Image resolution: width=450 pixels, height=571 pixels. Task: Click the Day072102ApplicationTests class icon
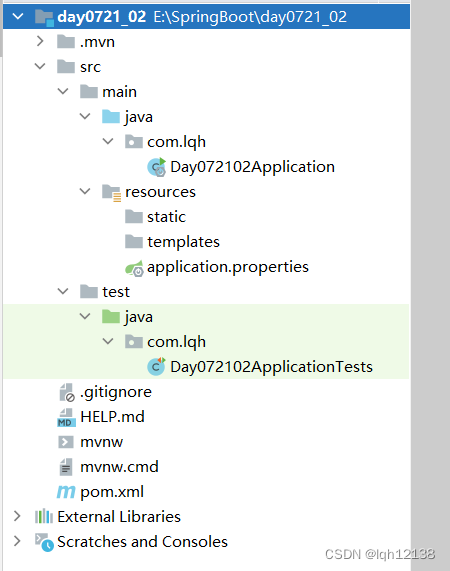click(x=157, y=366)
